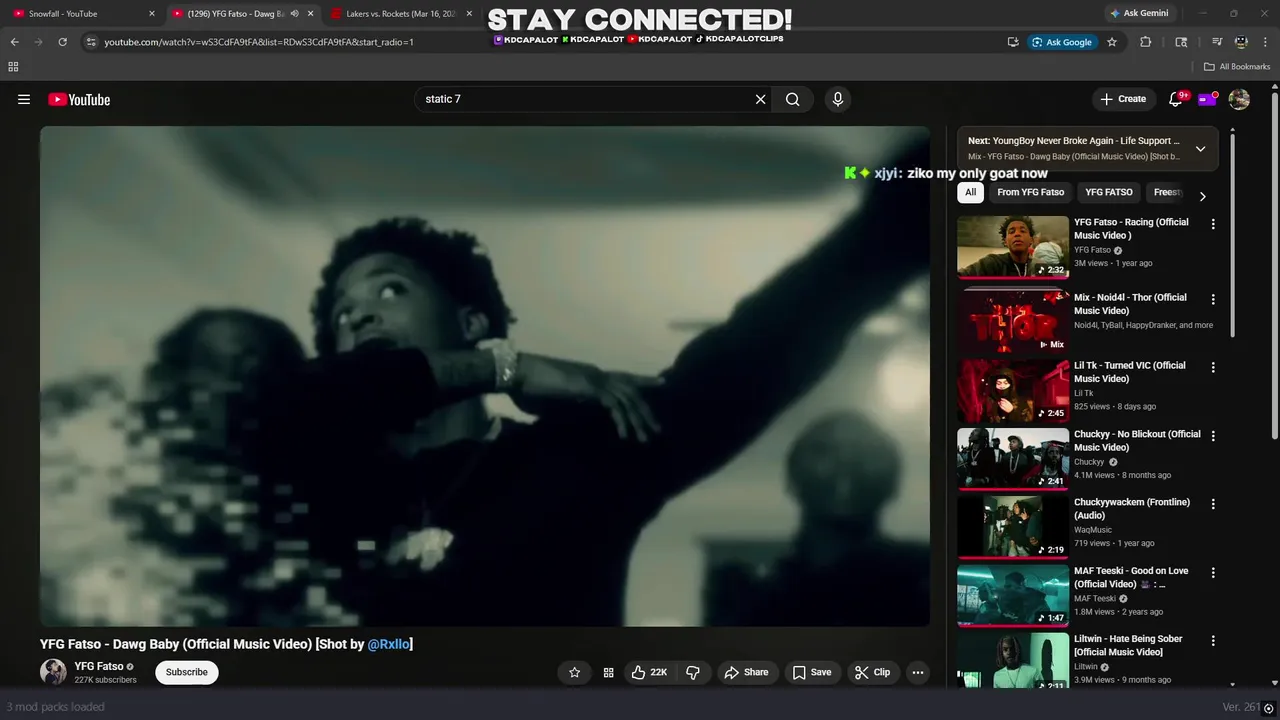Select the All filter chip
The width and height of the screenshot is (1280, 720).
tap(970, 192)
